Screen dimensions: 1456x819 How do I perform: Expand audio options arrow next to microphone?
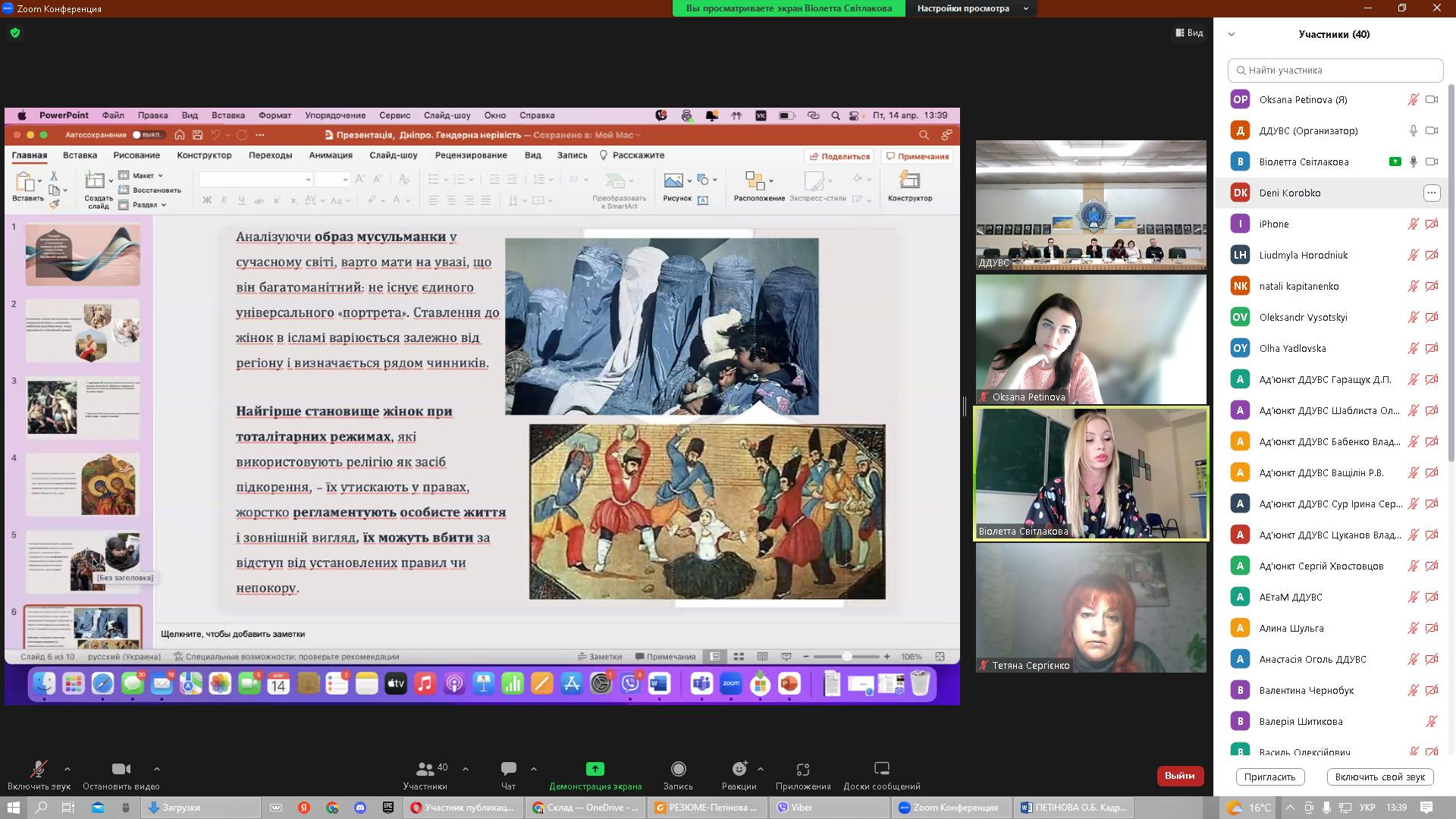point(67,769)
